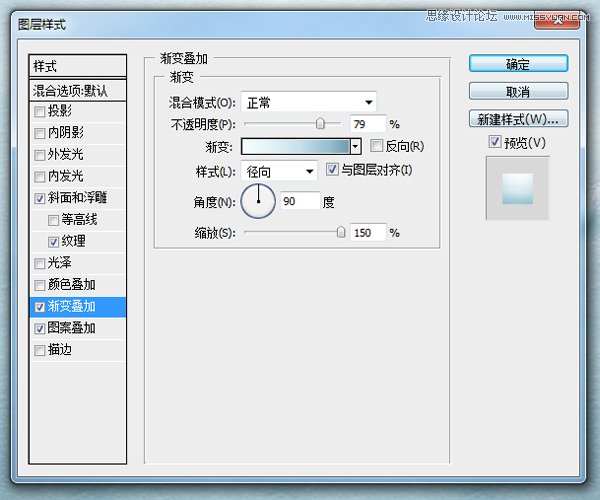This screenshot has height=500, width=600.
Task: Uncheck the 图案叠加 checkbox
Action: pyautogui.click(x=40, y=328)
